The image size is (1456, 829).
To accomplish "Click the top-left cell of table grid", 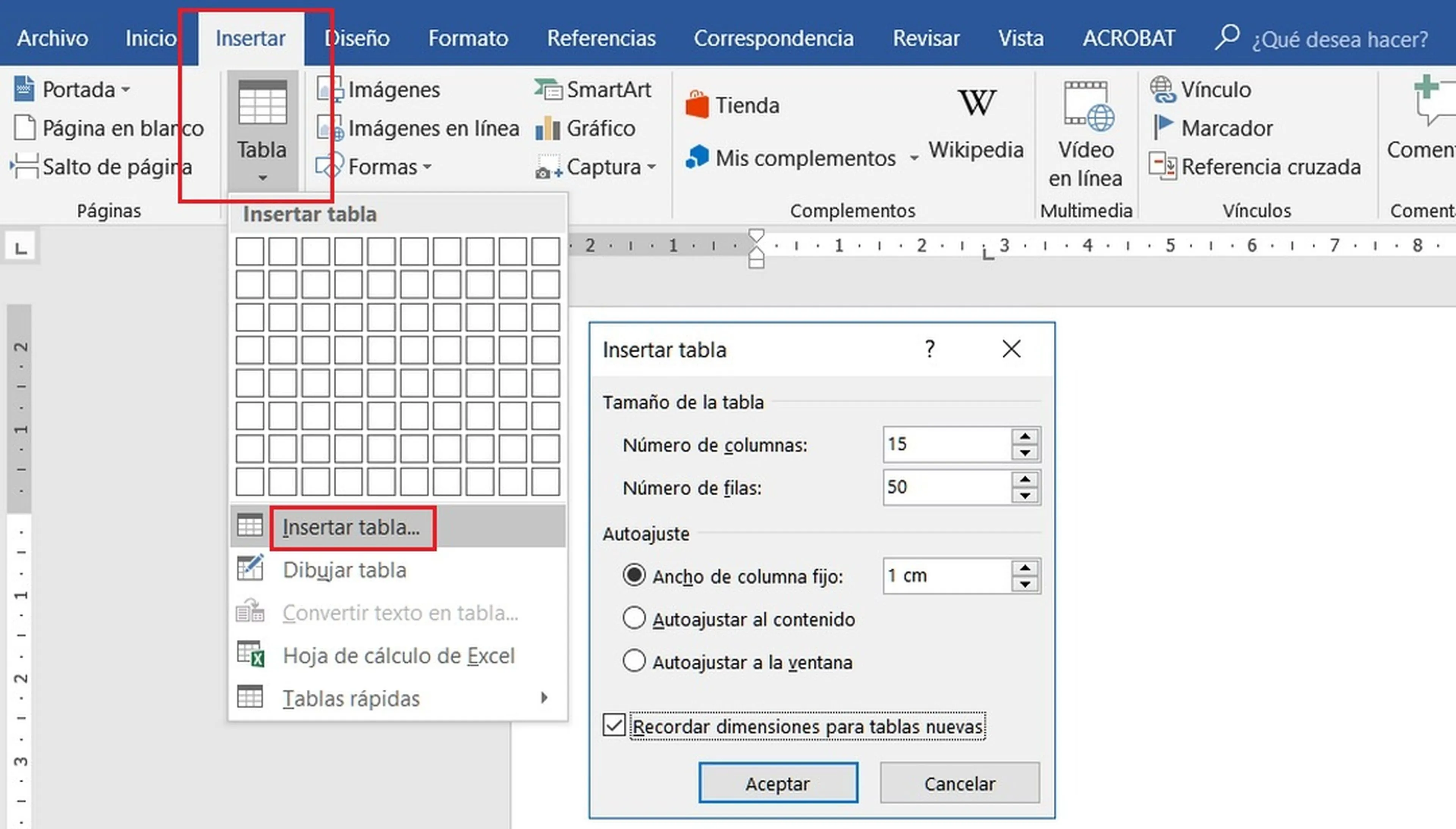I will coord(249,251).
